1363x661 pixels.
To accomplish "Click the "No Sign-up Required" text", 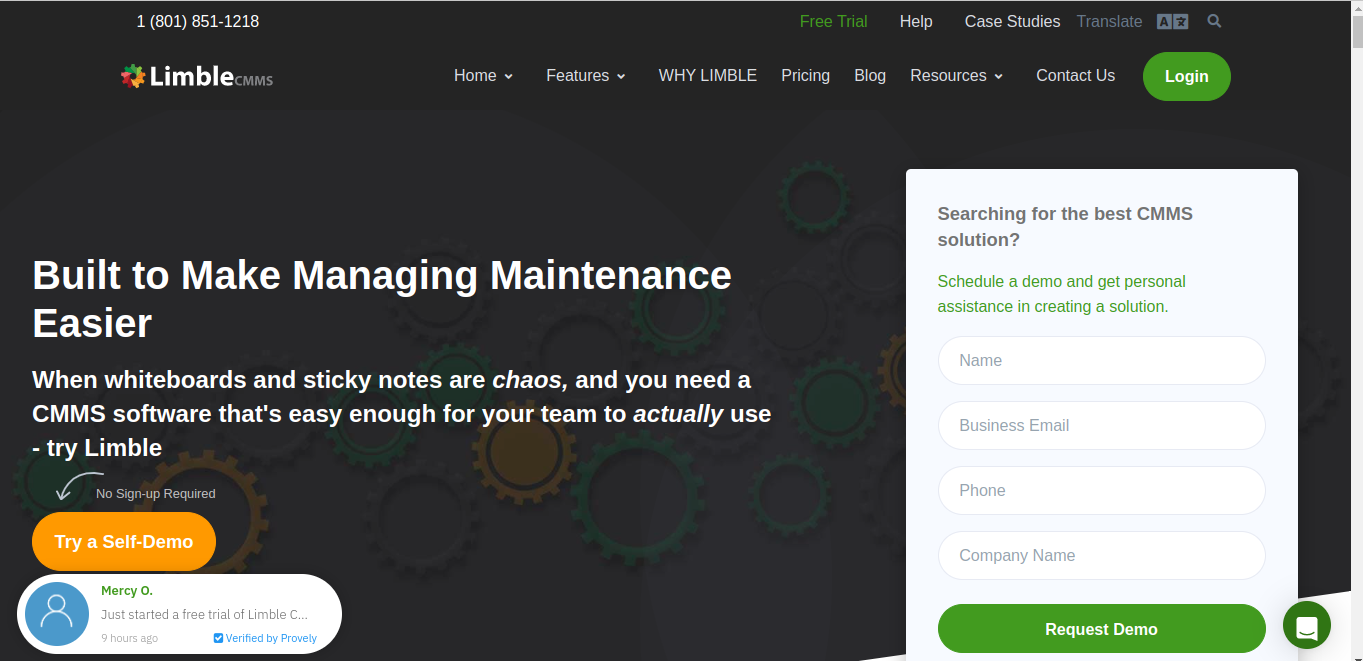I will pyautogui.click(x=156, y=493).
